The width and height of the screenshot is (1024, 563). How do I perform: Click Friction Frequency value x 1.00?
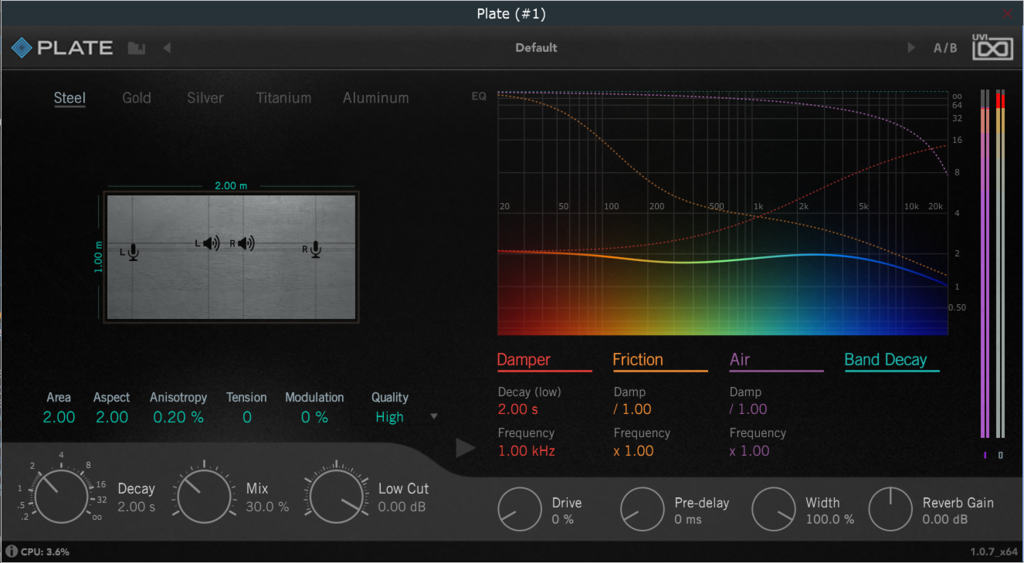point(633,451)
